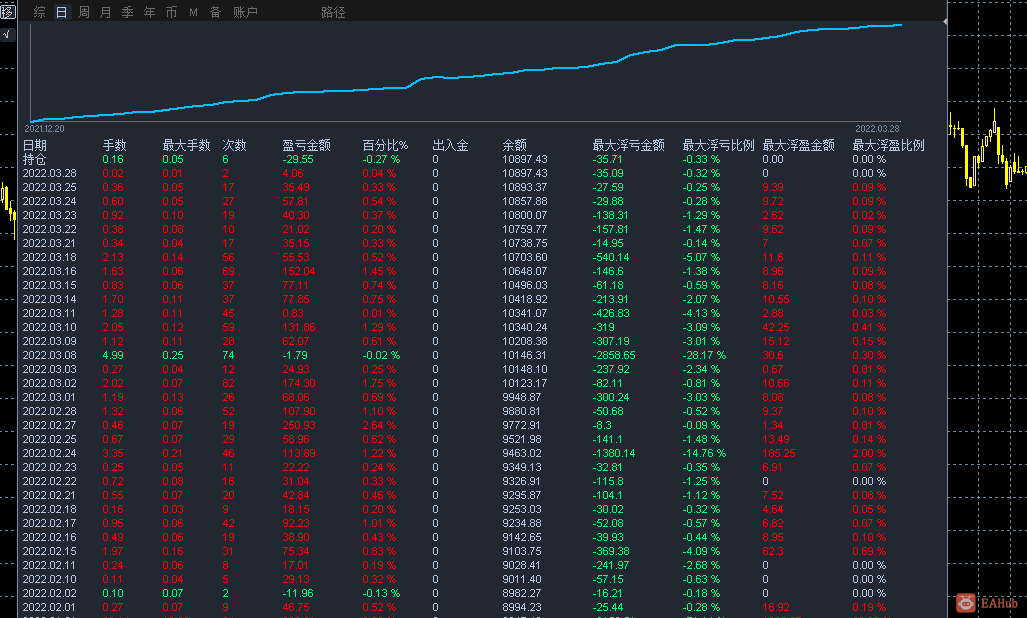Click max floating loss -1380.14
The width and height of the screenshot is (1027, 618).
[x=614, y=453]
